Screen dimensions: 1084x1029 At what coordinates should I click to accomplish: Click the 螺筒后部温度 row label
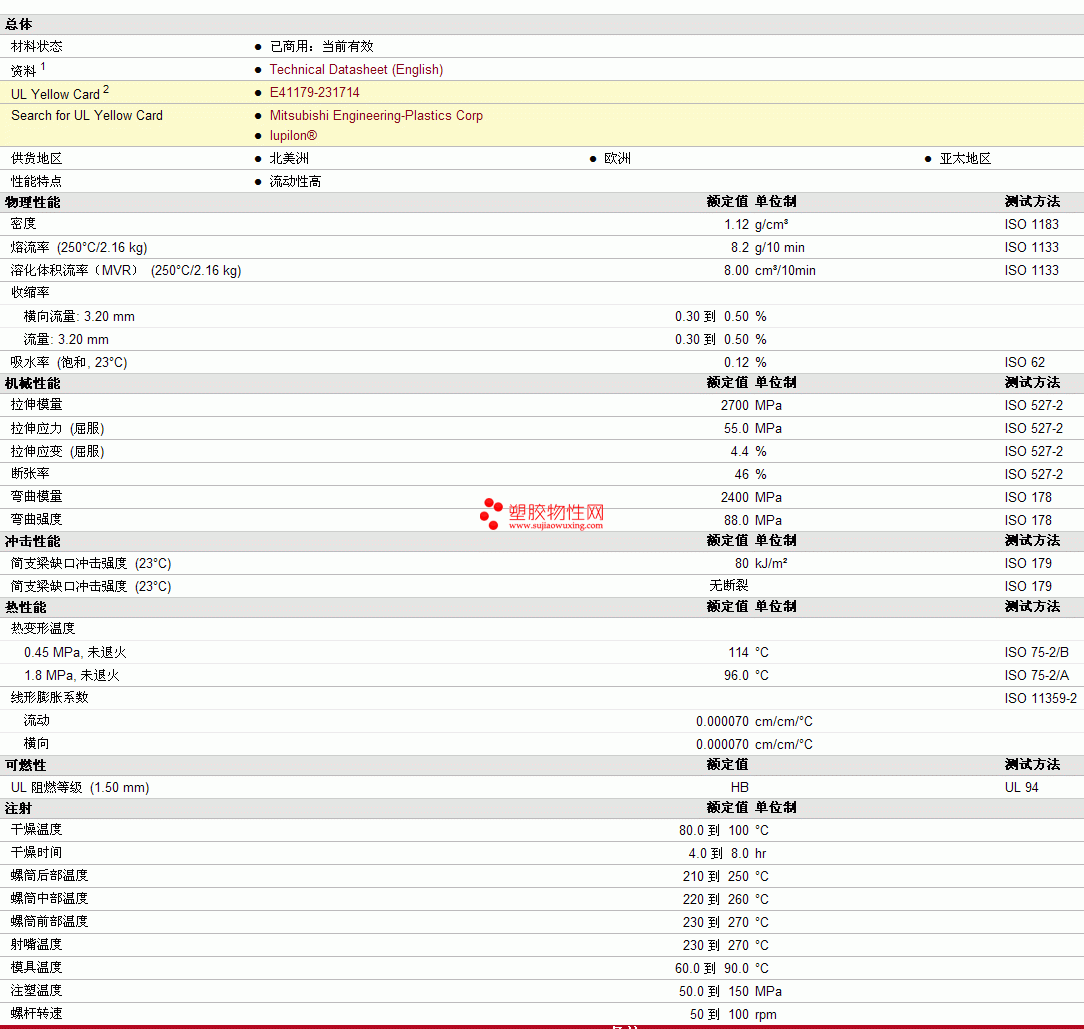click(x=50, y=875)
